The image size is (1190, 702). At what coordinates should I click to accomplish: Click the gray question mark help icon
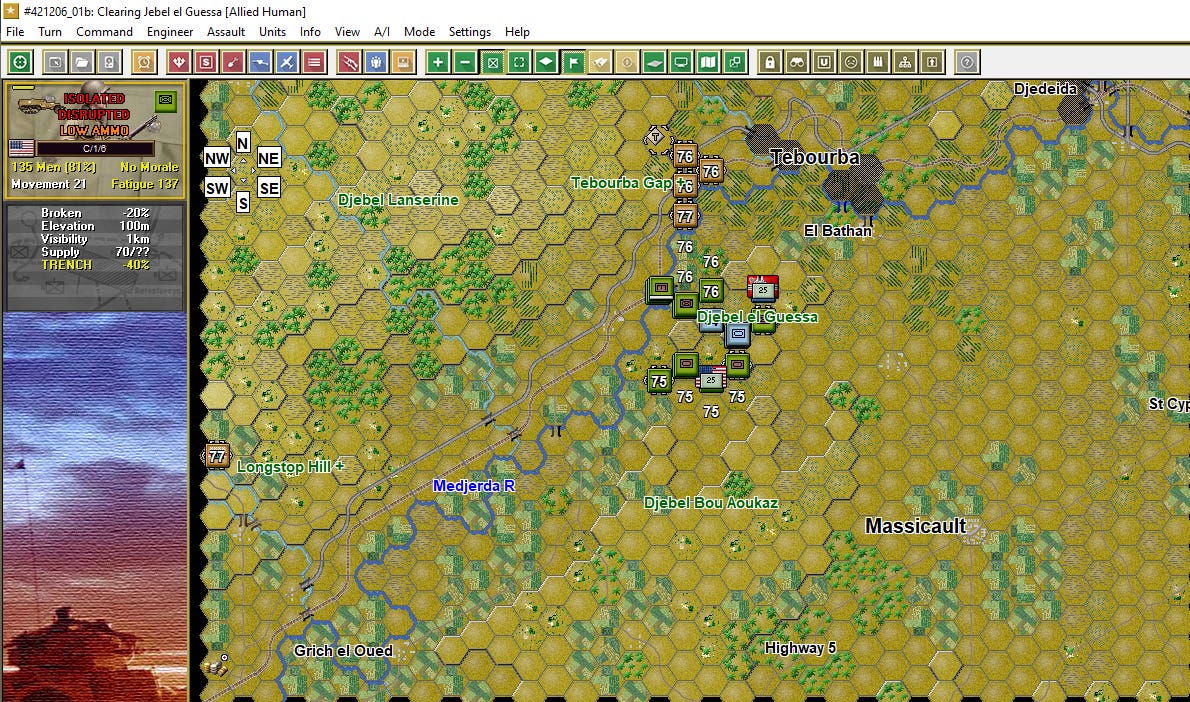[967, 62]
